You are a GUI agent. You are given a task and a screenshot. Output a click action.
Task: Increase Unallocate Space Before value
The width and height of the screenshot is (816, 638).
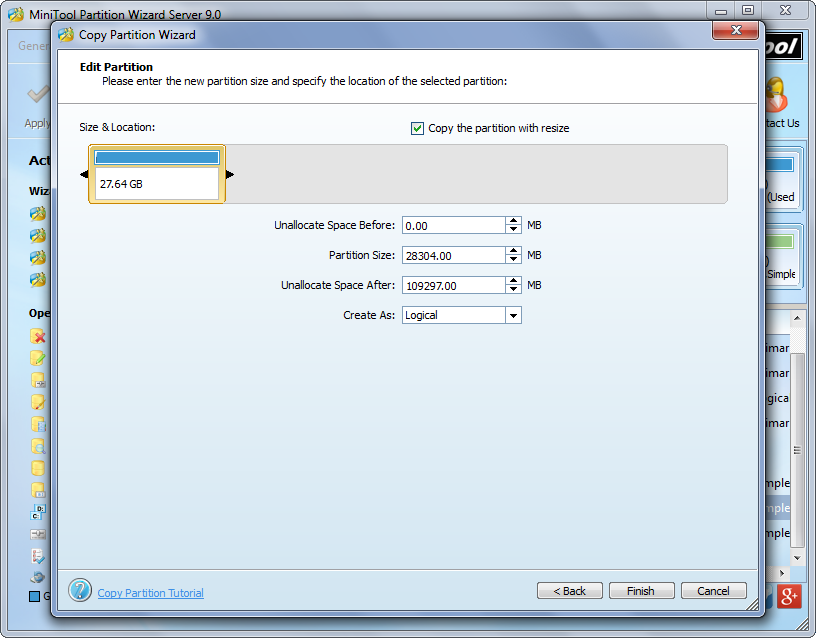[514, 221]
